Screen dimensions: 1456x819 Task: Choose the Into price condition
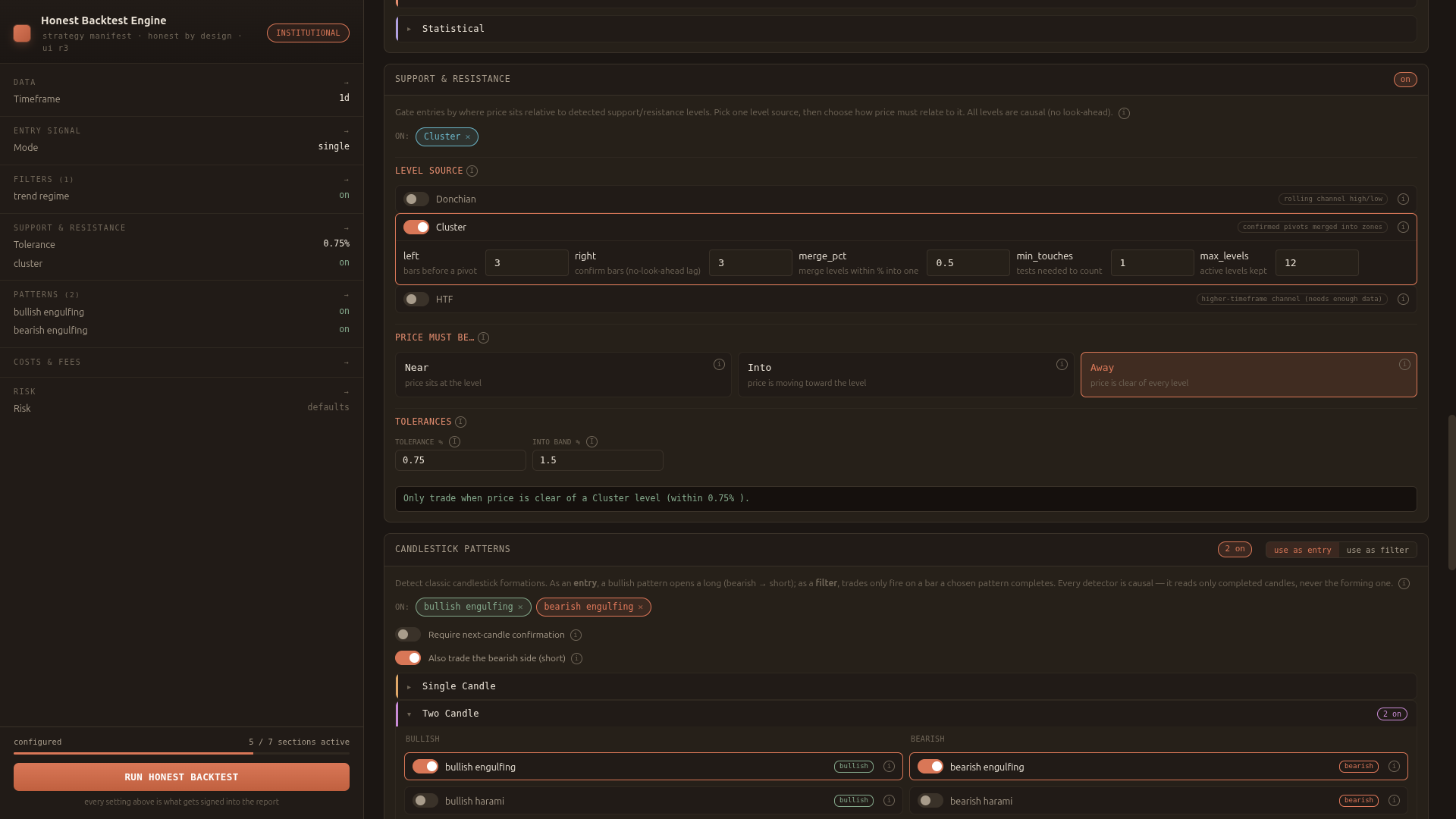tap(905, 375)
